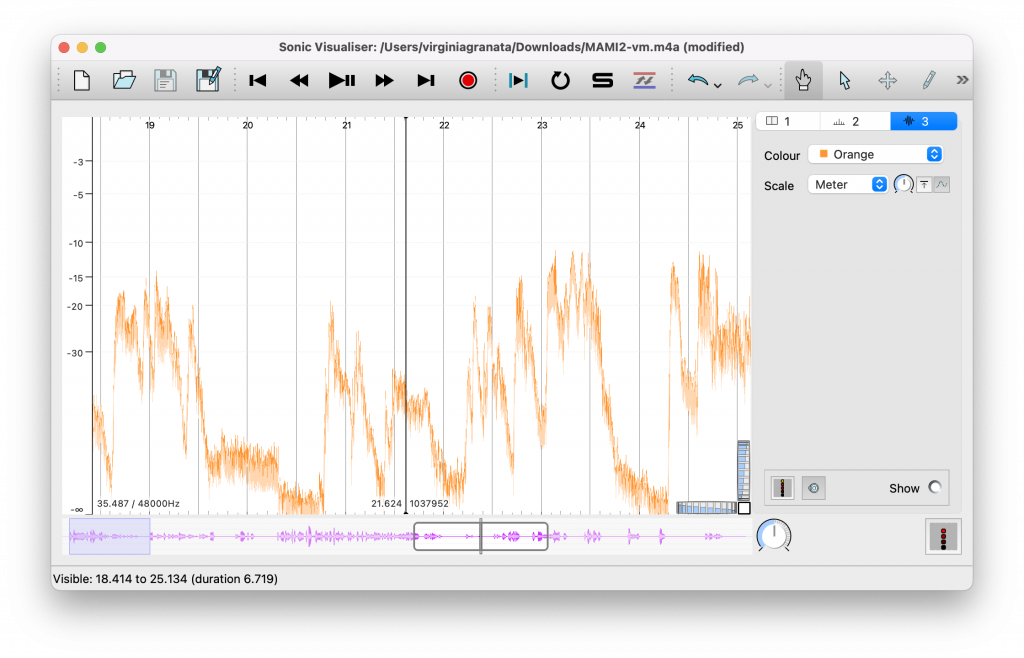Open layer playback parameters button
This screenshot has width=1024, height=658.
(813, 488)
